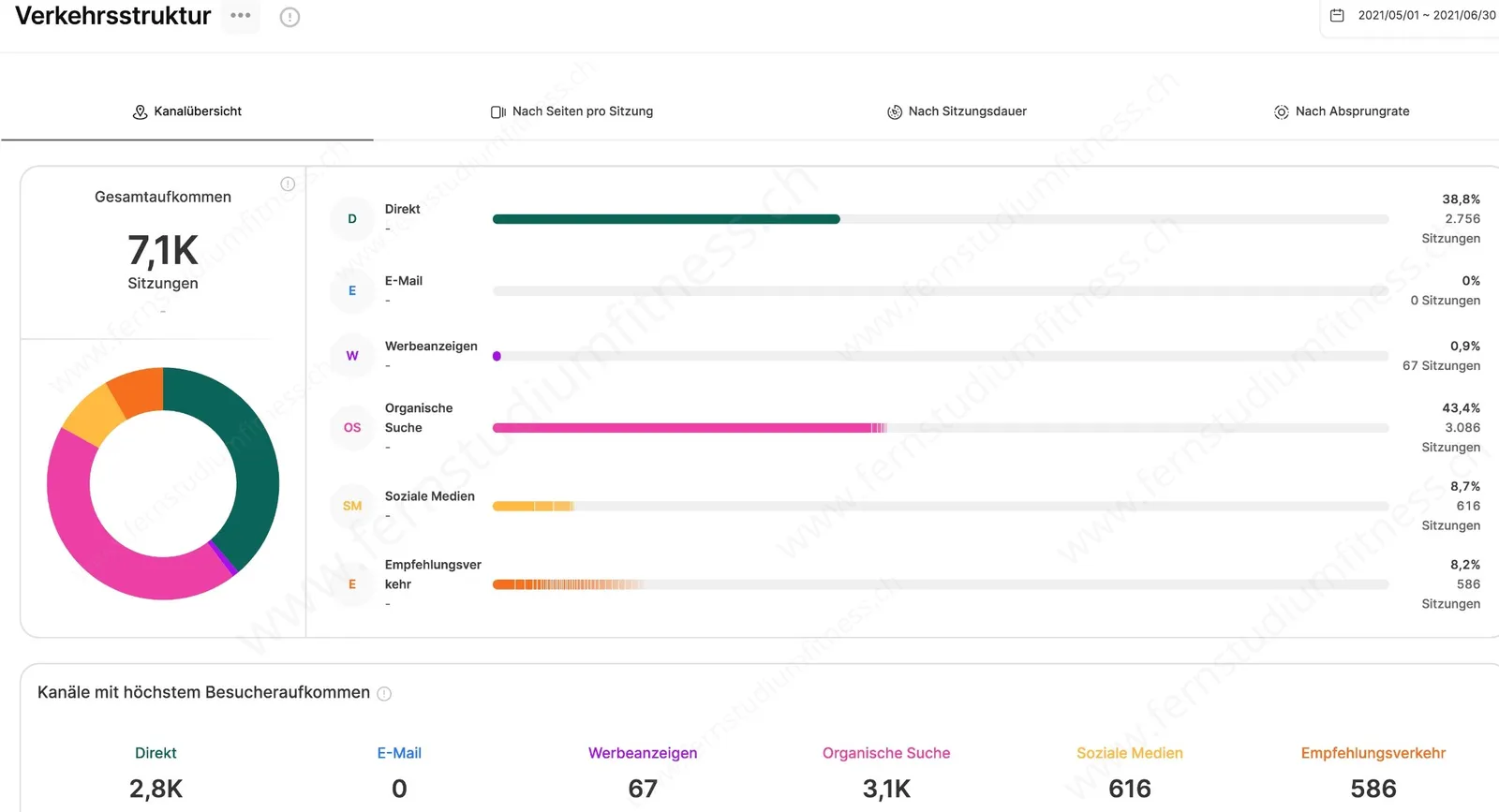Click the '0 Sitzungen' value for E-Mail
This screenshot has height=812, width=1499.
click(1446, 301)
